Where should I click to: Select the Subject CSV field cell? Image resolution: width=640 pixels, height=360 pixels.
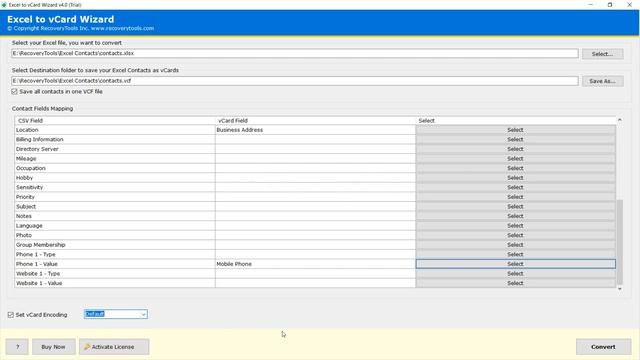pos(115,207)
